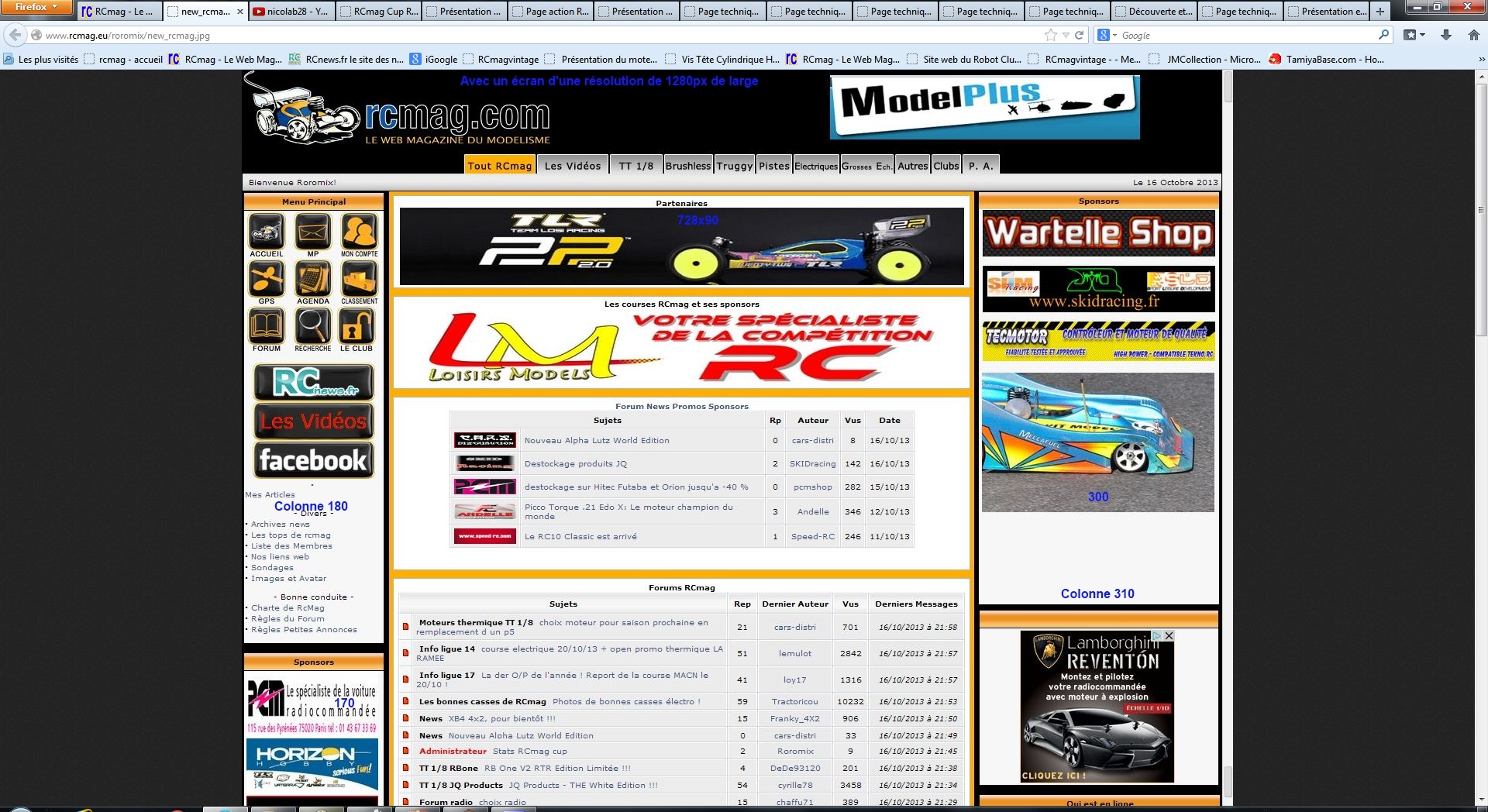Screen dimensions: 1488x812
Task: Open the MON COMPTE account icon
Action: 360,232
